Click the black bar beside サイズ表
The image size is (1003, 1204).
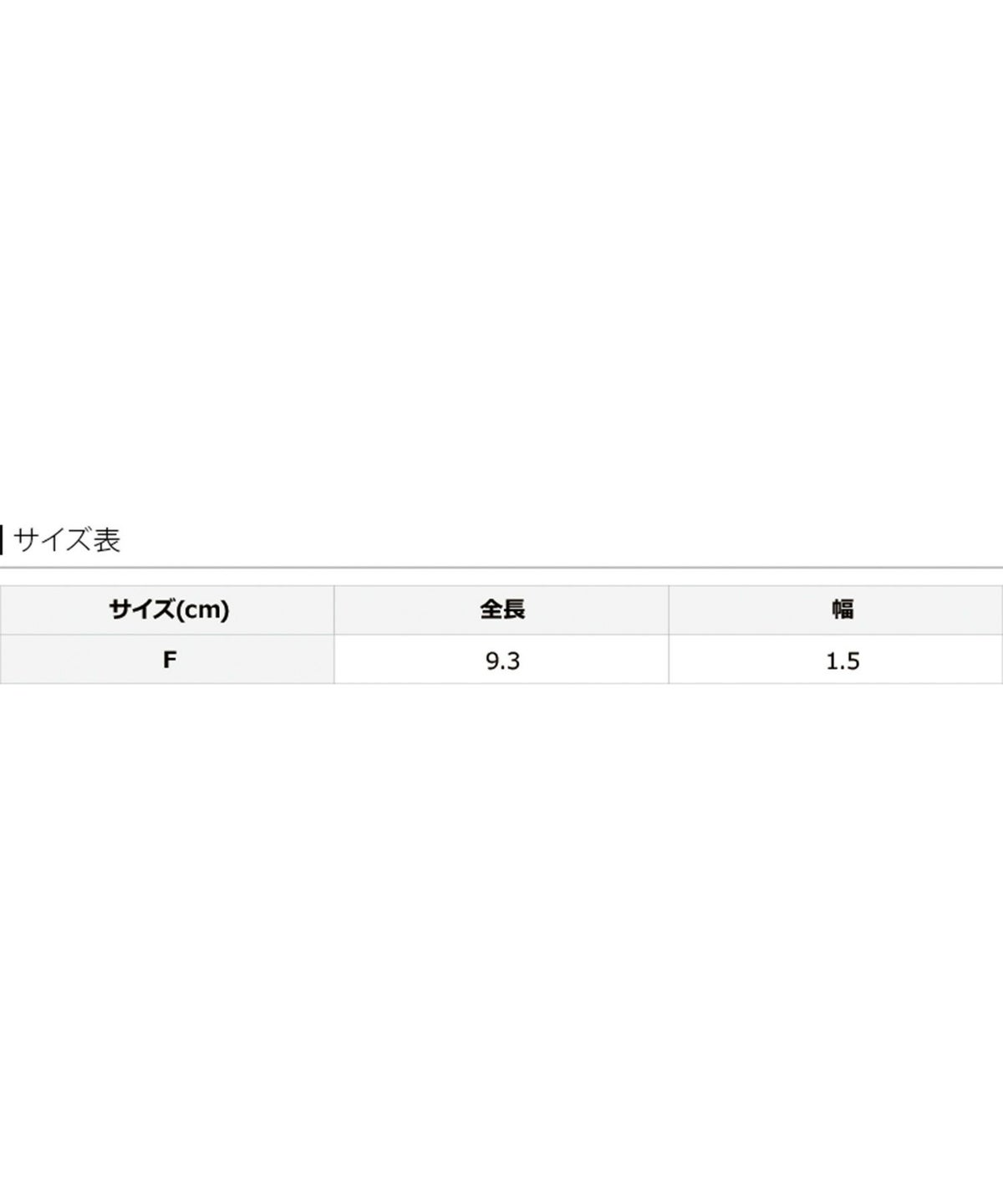point(2,540)
